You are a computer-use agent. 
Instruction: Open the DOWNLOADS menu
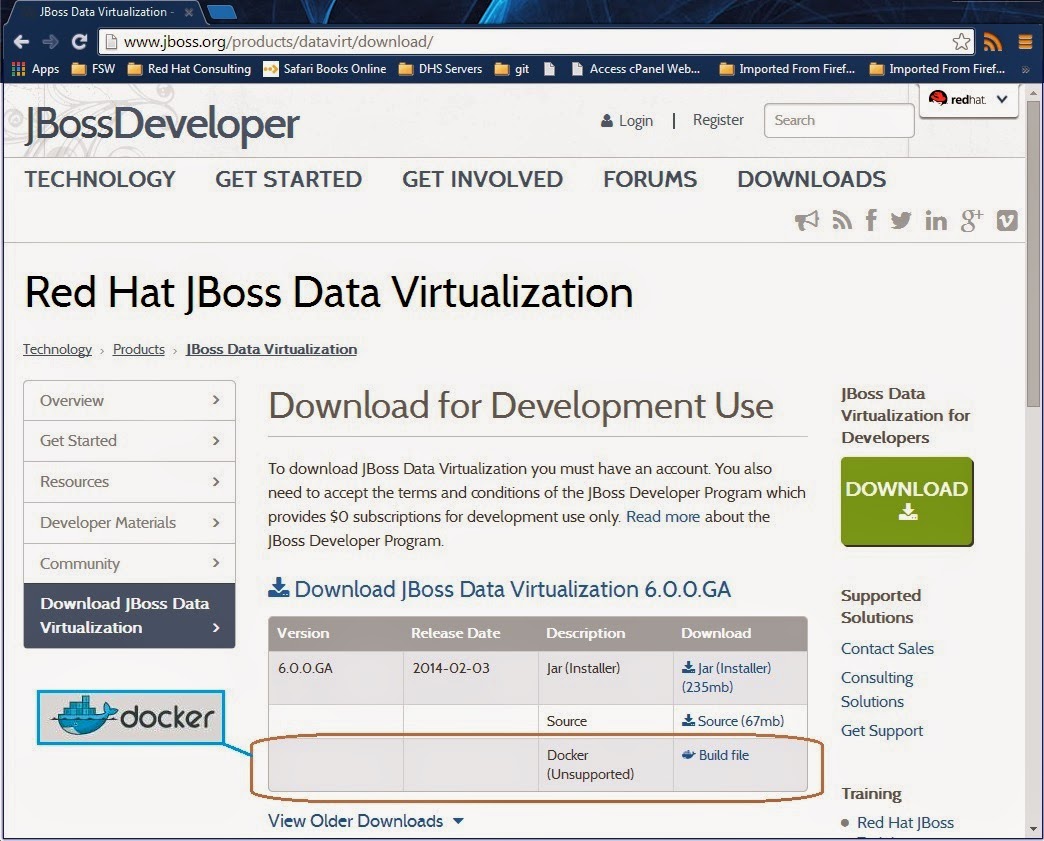[812, 178]
